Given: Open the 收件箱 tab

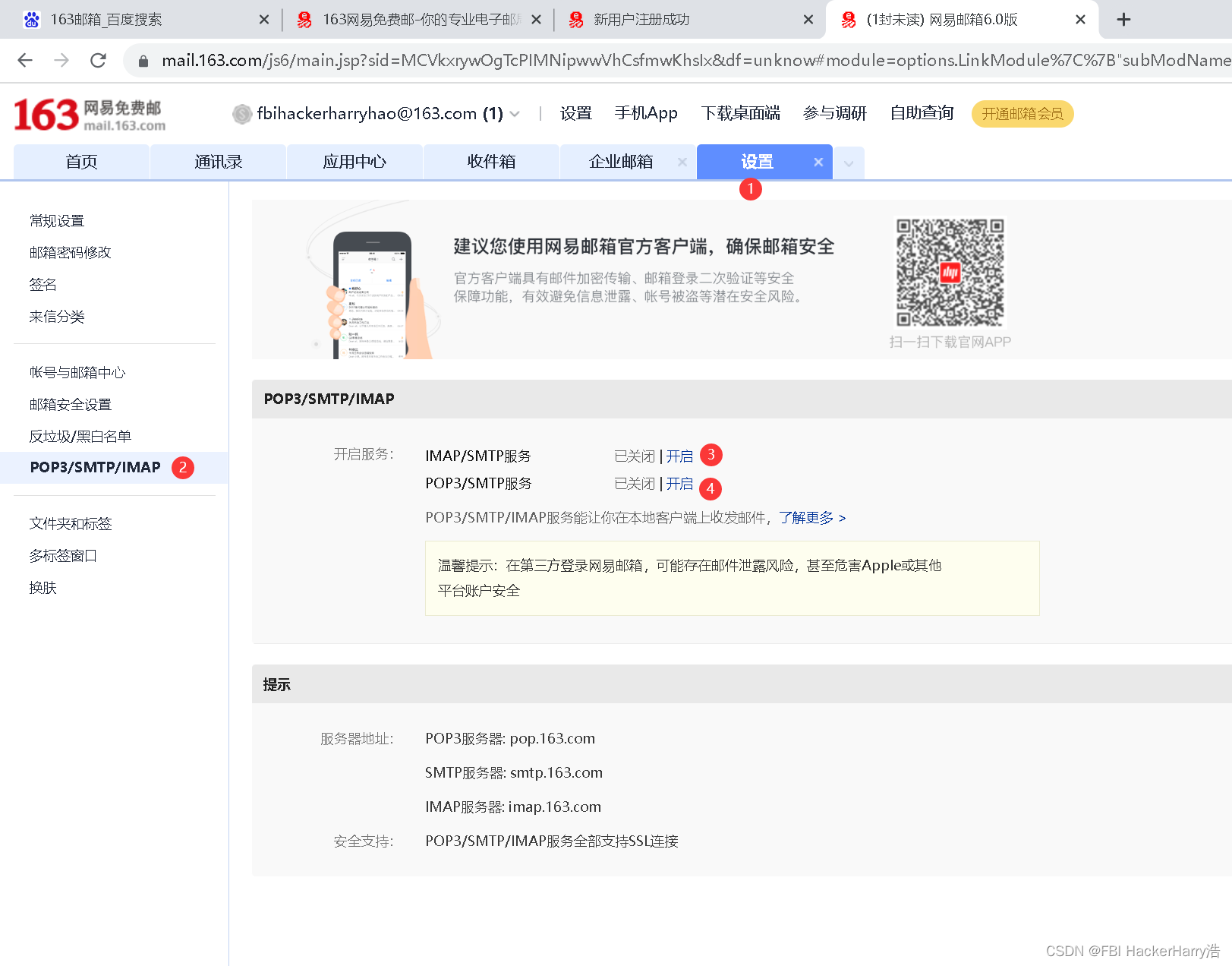Looking at the screenshot, I should [x=491, y=162].
